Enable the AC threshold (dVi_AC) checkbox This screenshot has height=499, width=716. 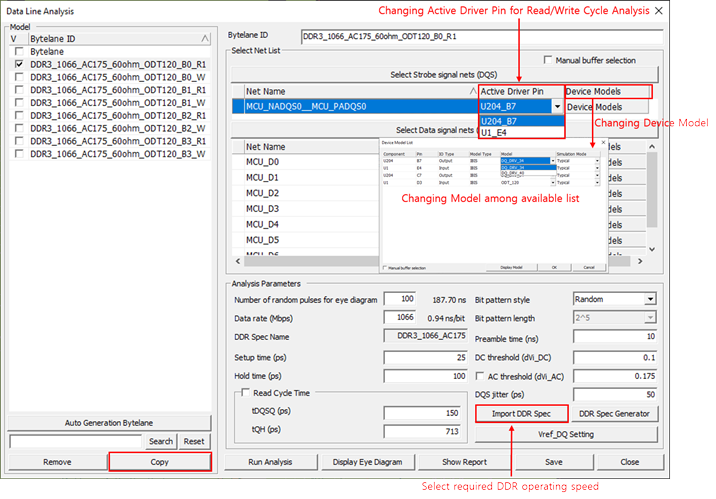(479, 375)
